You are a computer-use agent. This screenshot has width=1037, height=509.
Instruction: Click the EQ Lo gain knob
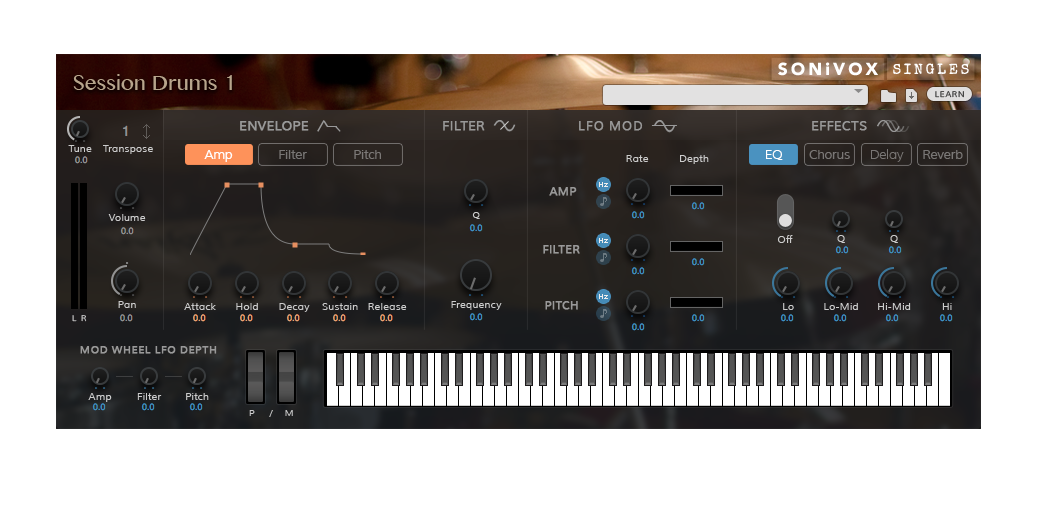pyautogui.click(x=787, y=284)
